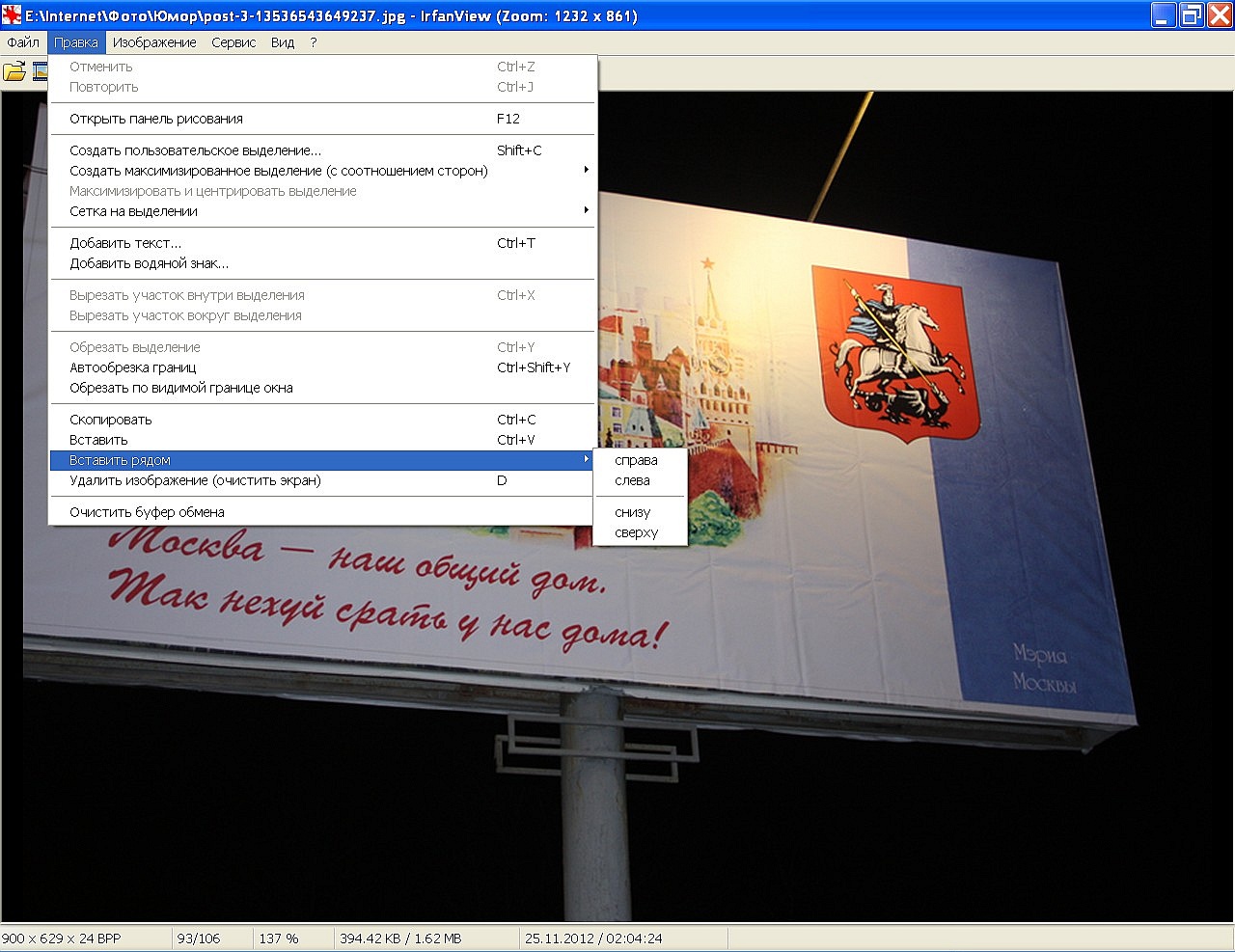Expand the Вставить рядом submenu arrow
This screenshot has height=952, width=1235.
(586, 460)
